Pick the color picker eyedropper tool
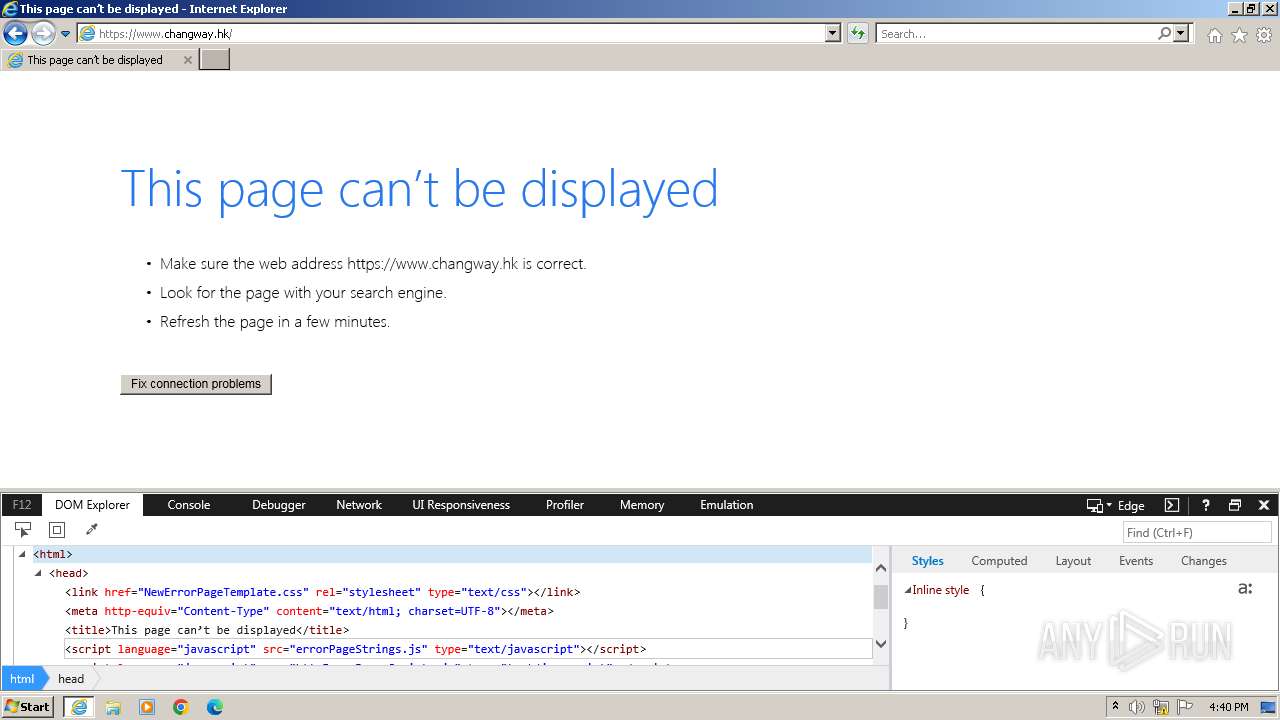 91,530
